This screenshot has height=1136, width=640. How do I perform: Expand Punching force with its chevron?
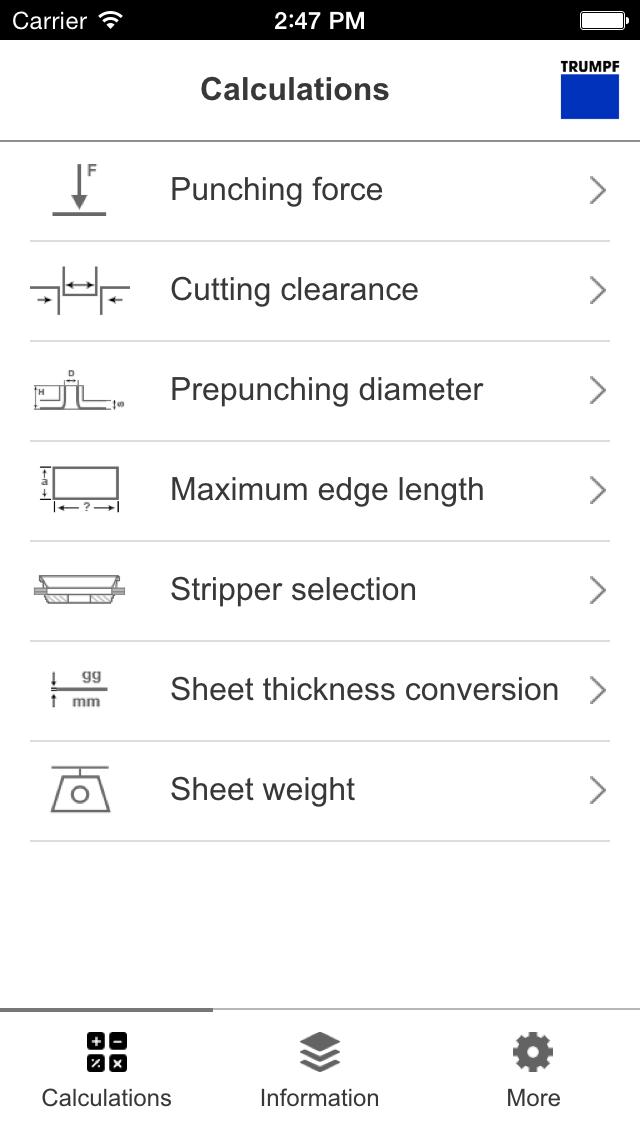[x=598, y=190]
